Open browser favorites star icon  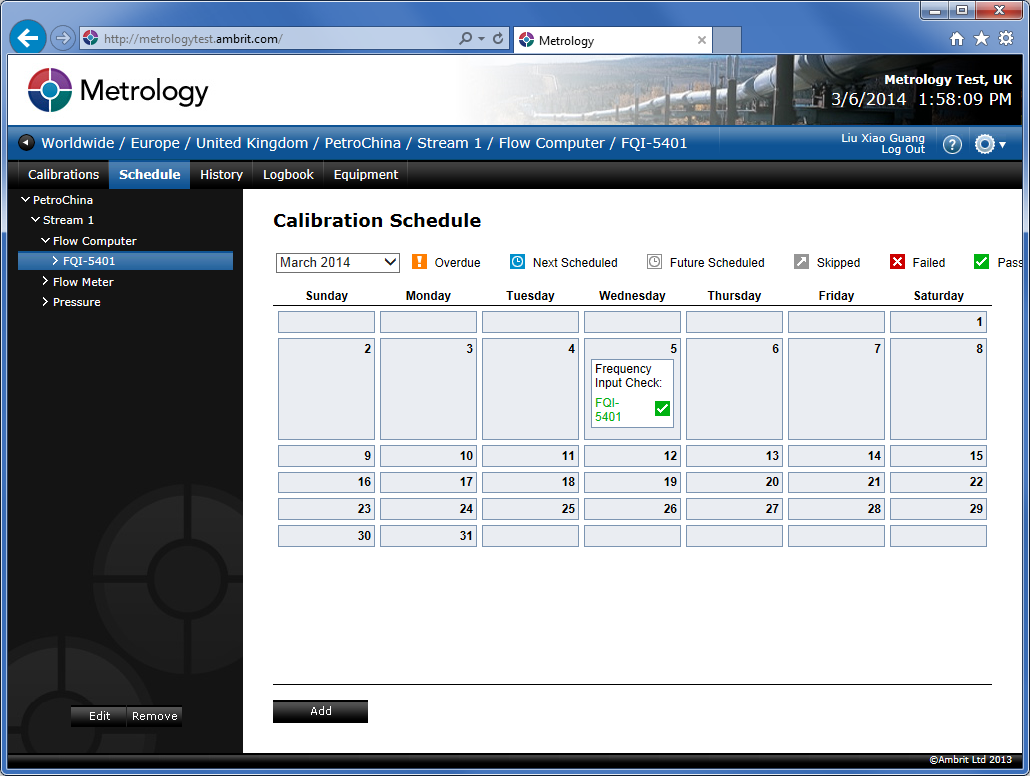point(981,39)
